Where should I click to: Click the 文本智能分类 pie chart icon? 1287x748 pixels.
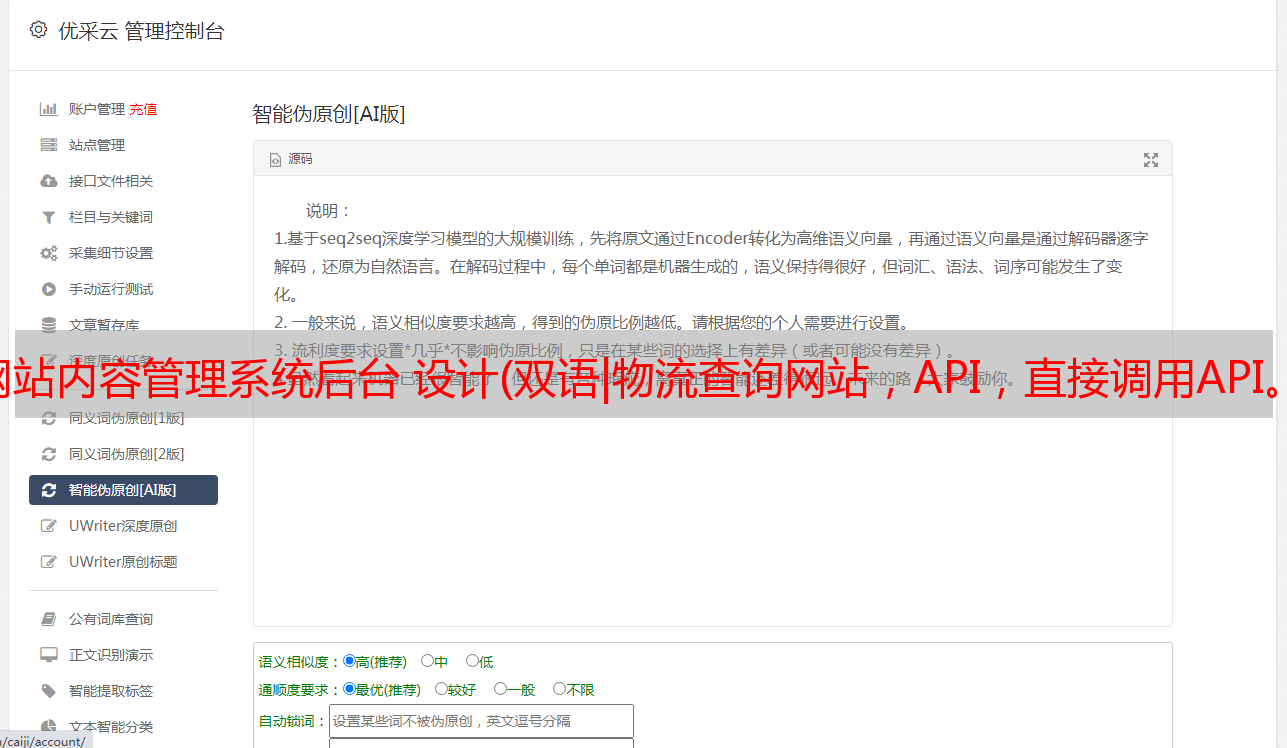[x=48, y=727]
